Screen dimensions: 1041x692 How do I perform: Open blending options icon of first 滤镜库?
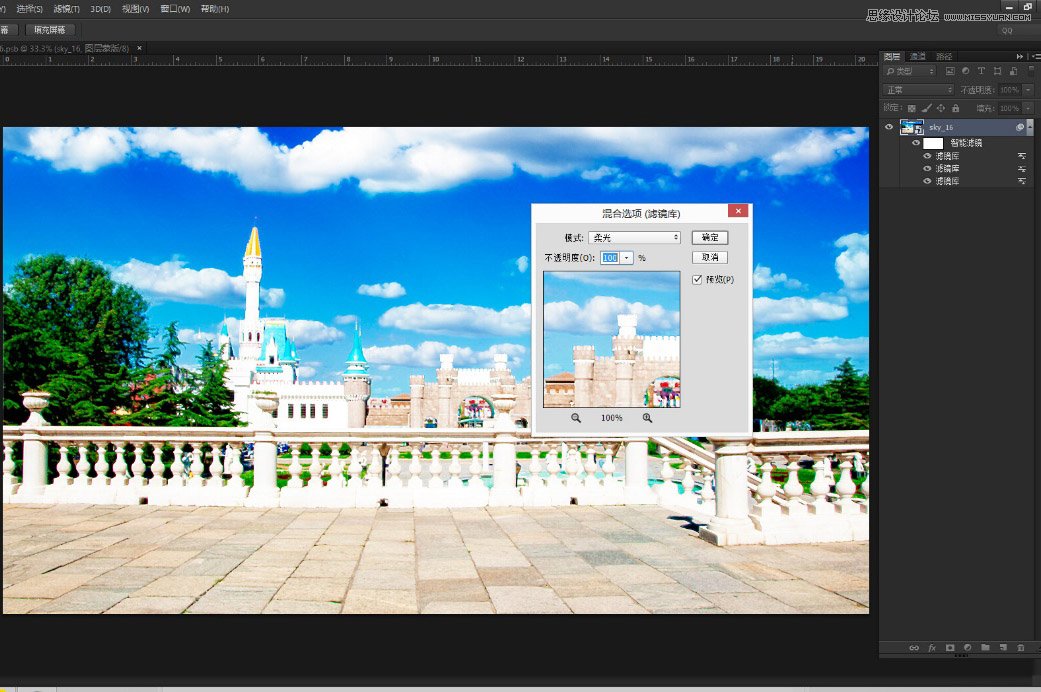pyautogui.click(x=1022, y=156)
